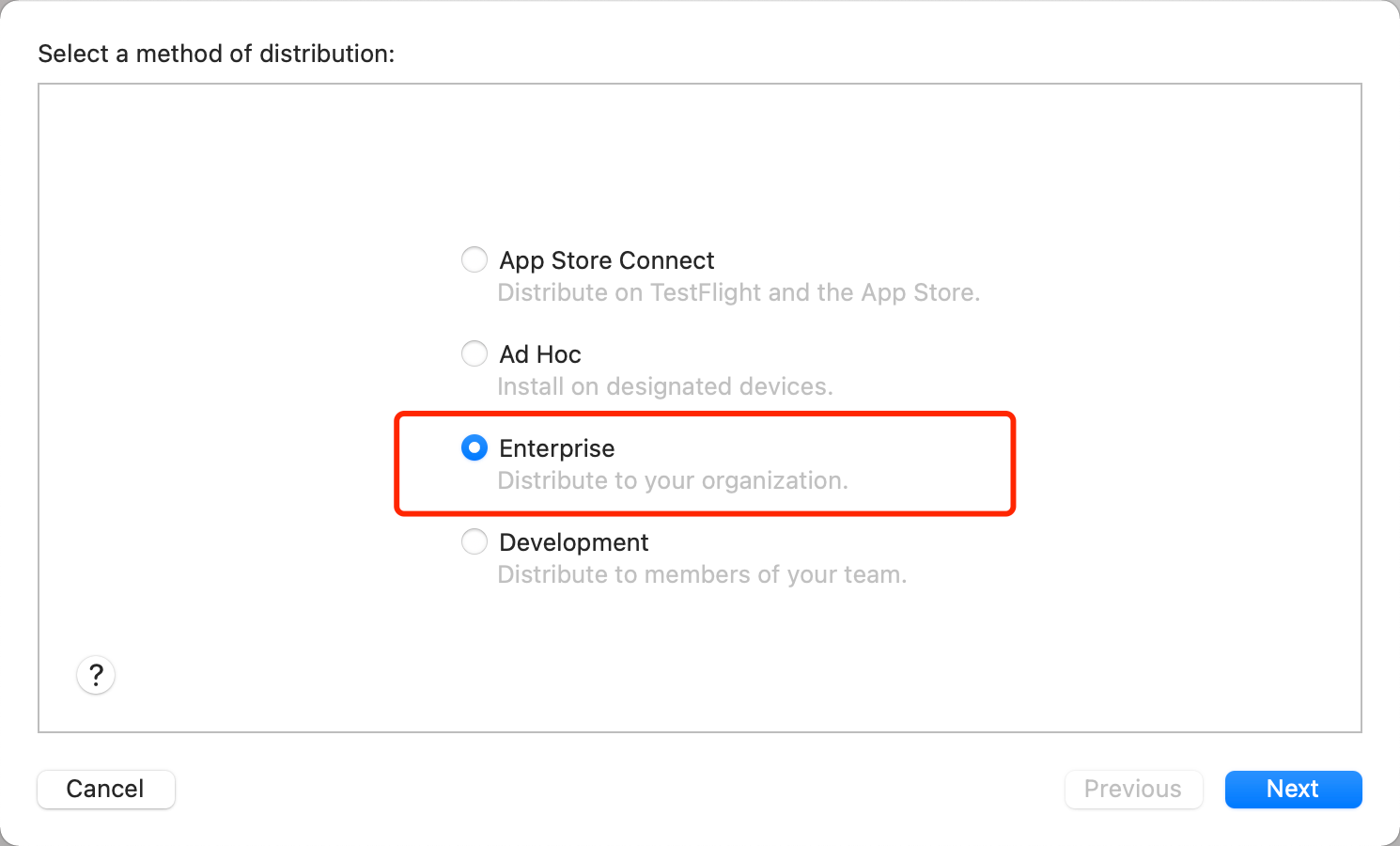Open help with the question mark button
The height and width of the screenshot is (846, 1400).
pyautogui.click(x=96, y=675)
